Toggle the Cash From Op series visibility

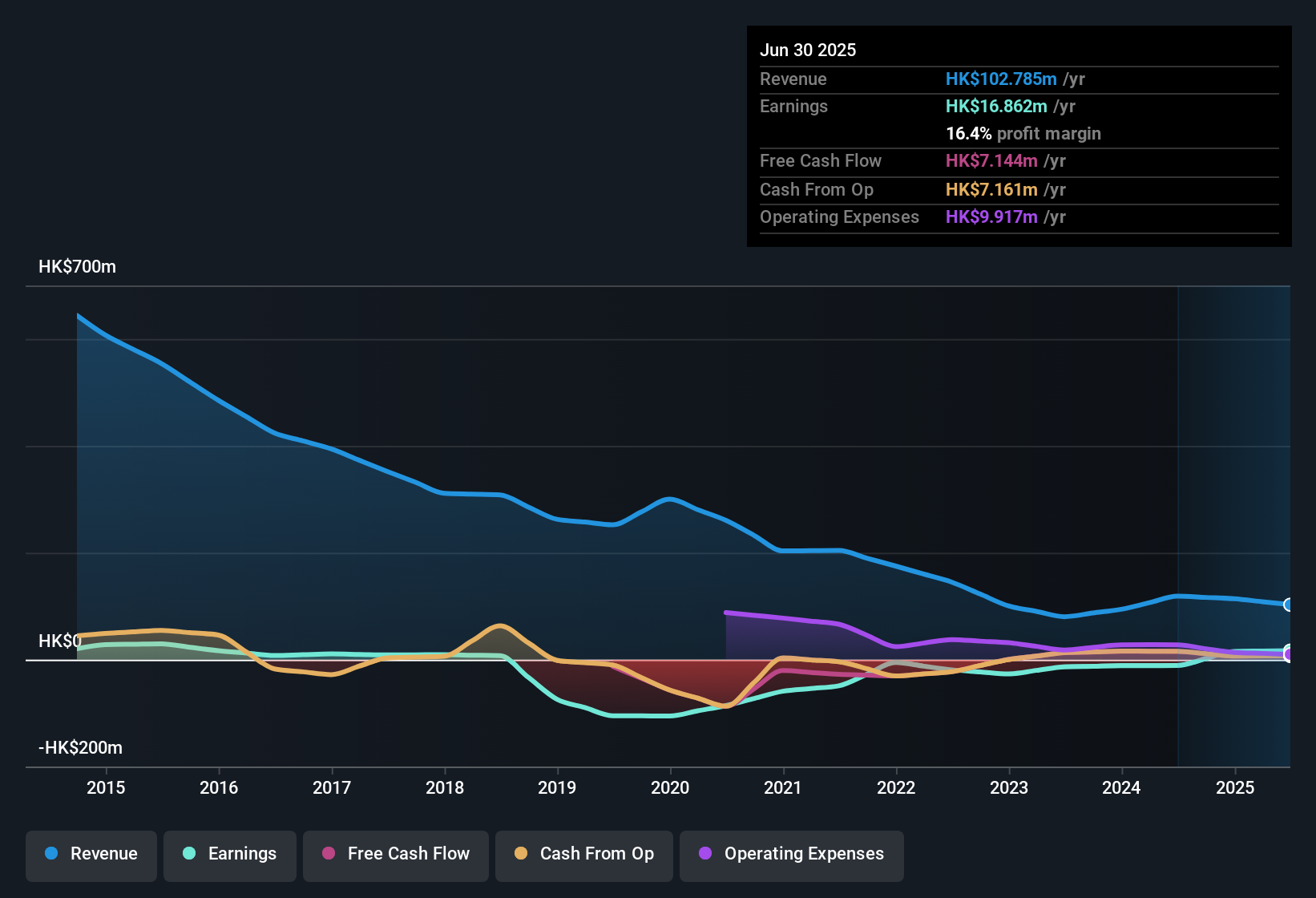583,856
